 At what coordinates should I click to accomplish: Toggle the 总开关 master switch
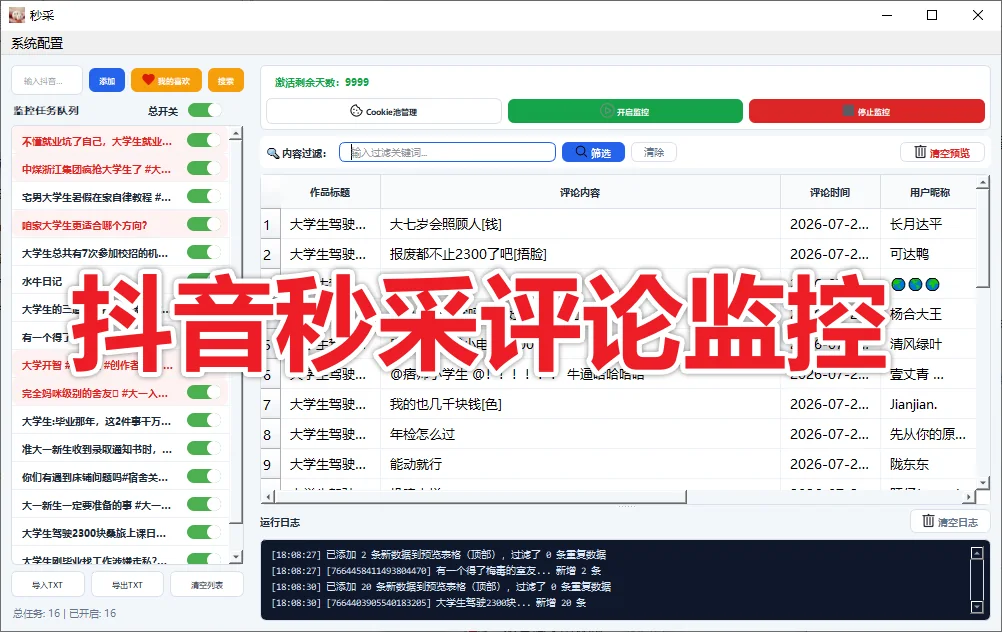pyautogui.click(x=204, y=110)
